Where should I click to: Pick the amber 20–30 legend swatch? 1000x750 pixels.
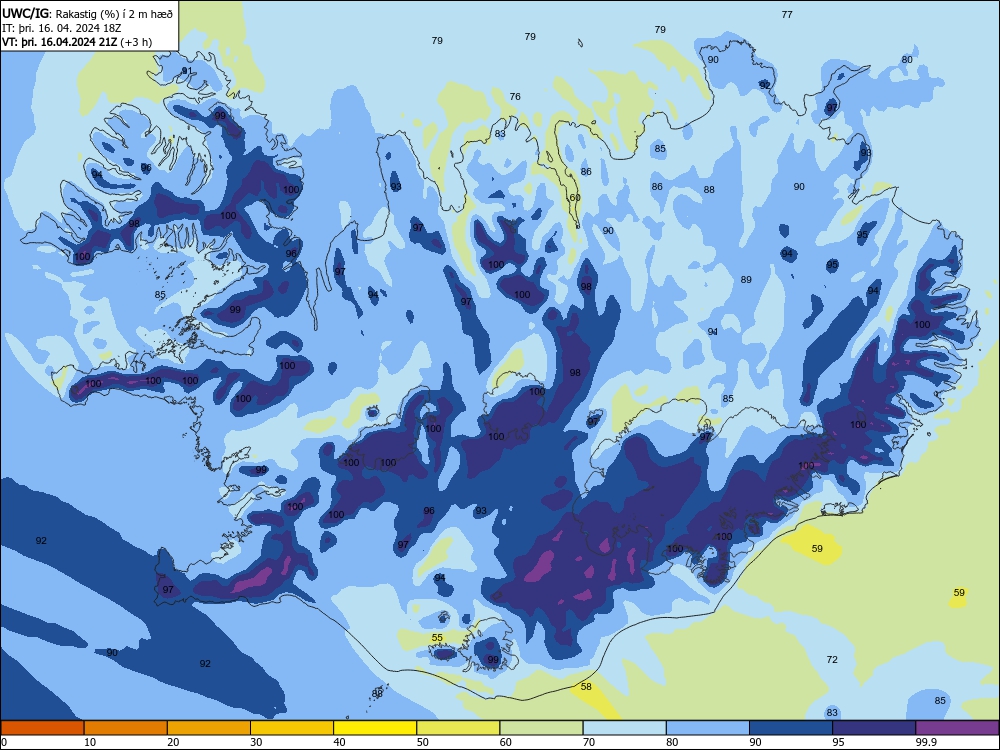tap(209, 728)
